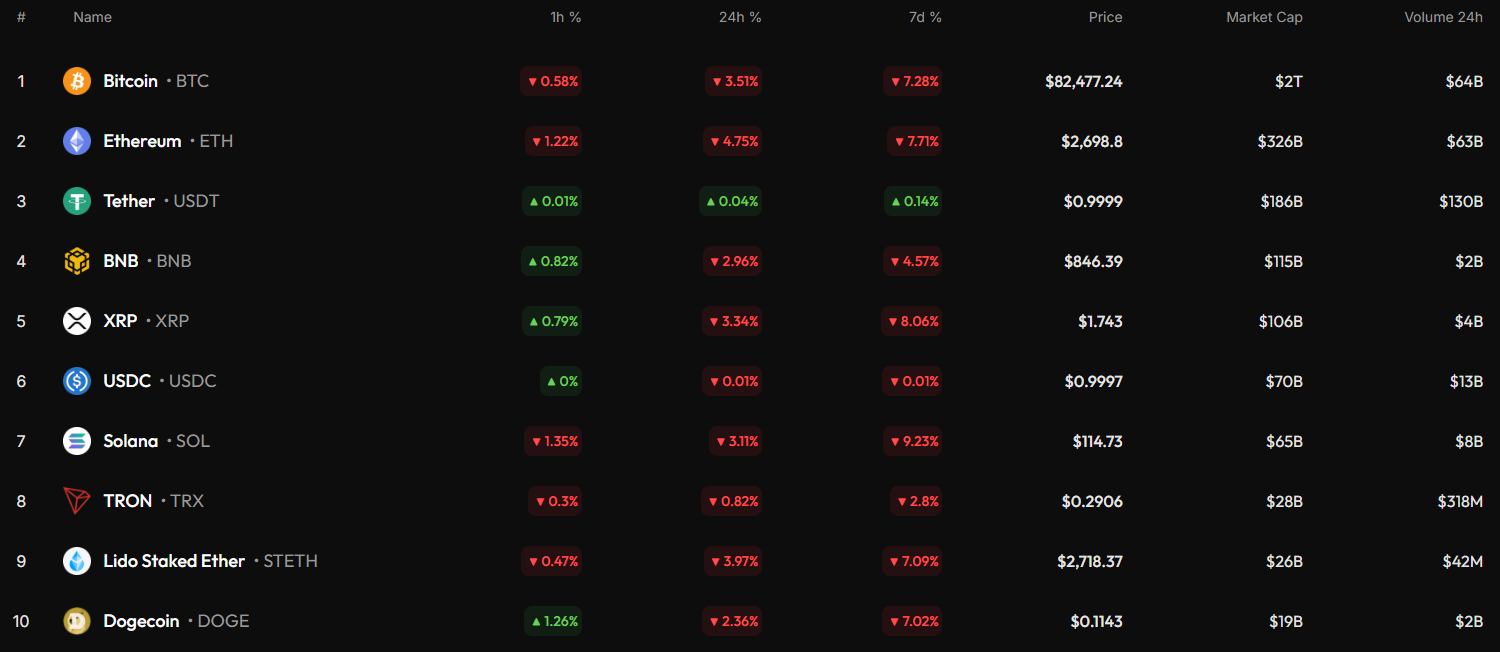This screenshot has width=1500, height=652.
Task: Click the Dogecoin logo icon
Action: [77, 621]
